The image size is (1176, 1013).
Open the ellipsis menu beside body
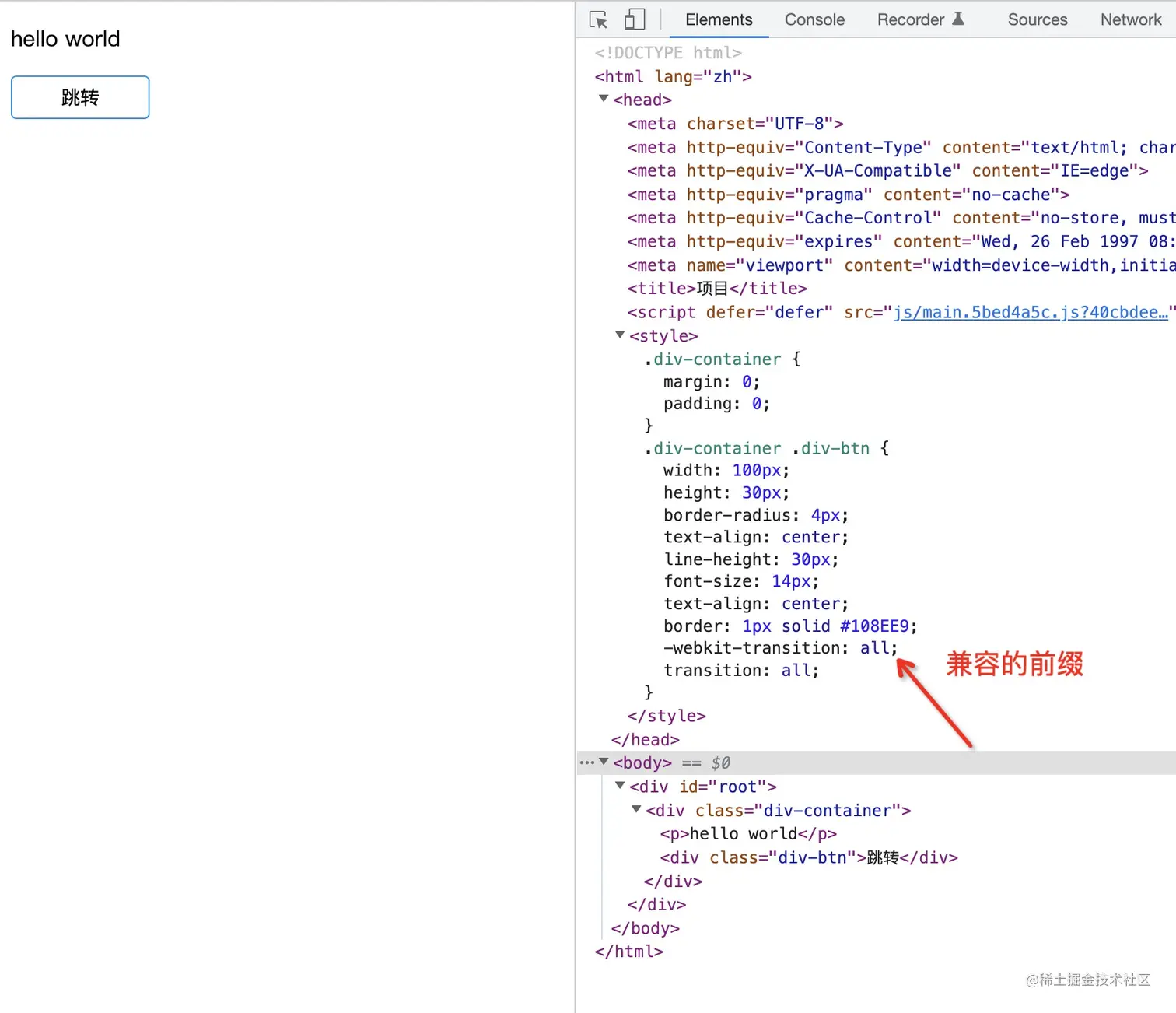tap(586, 762)
